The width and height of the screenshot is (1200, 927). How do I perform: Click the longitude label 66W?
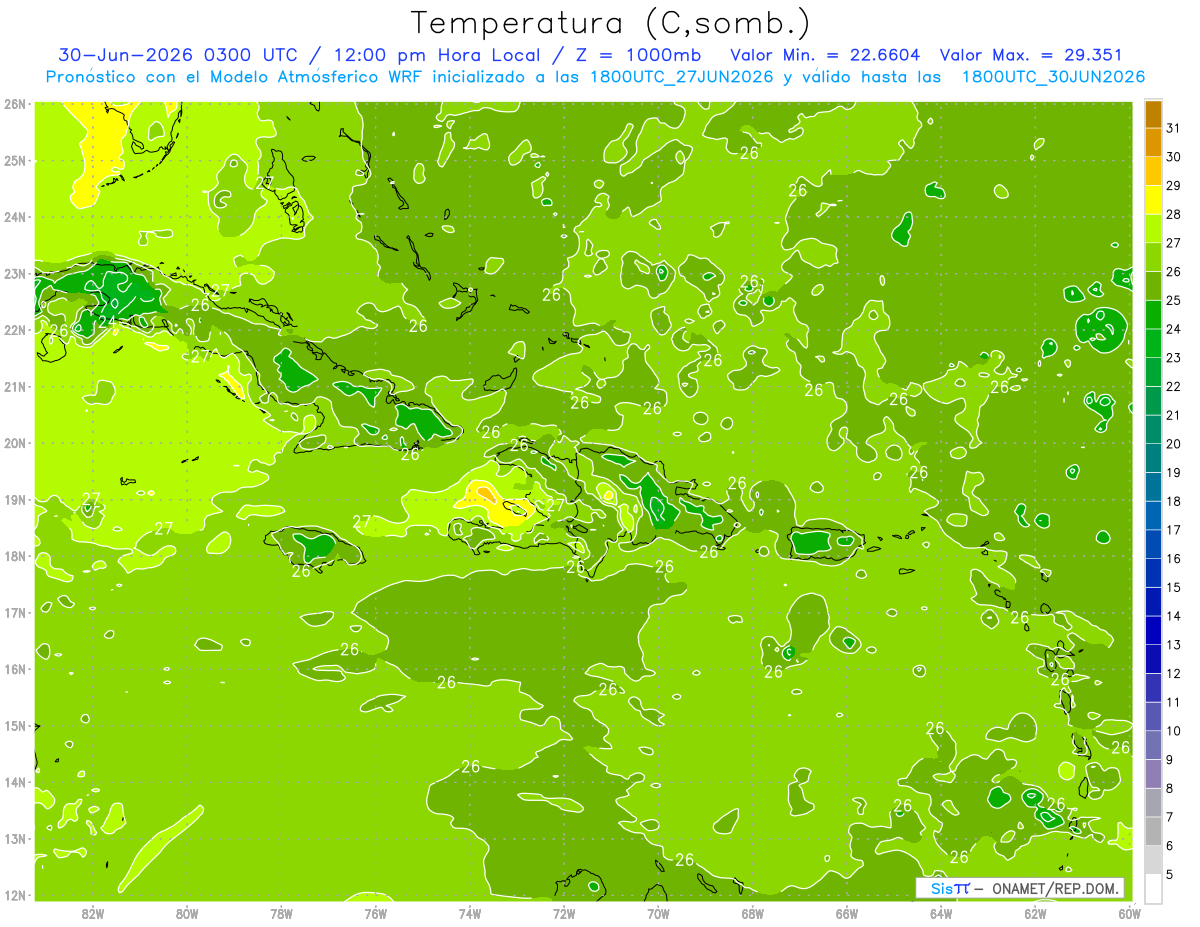[x=846, y=912]
